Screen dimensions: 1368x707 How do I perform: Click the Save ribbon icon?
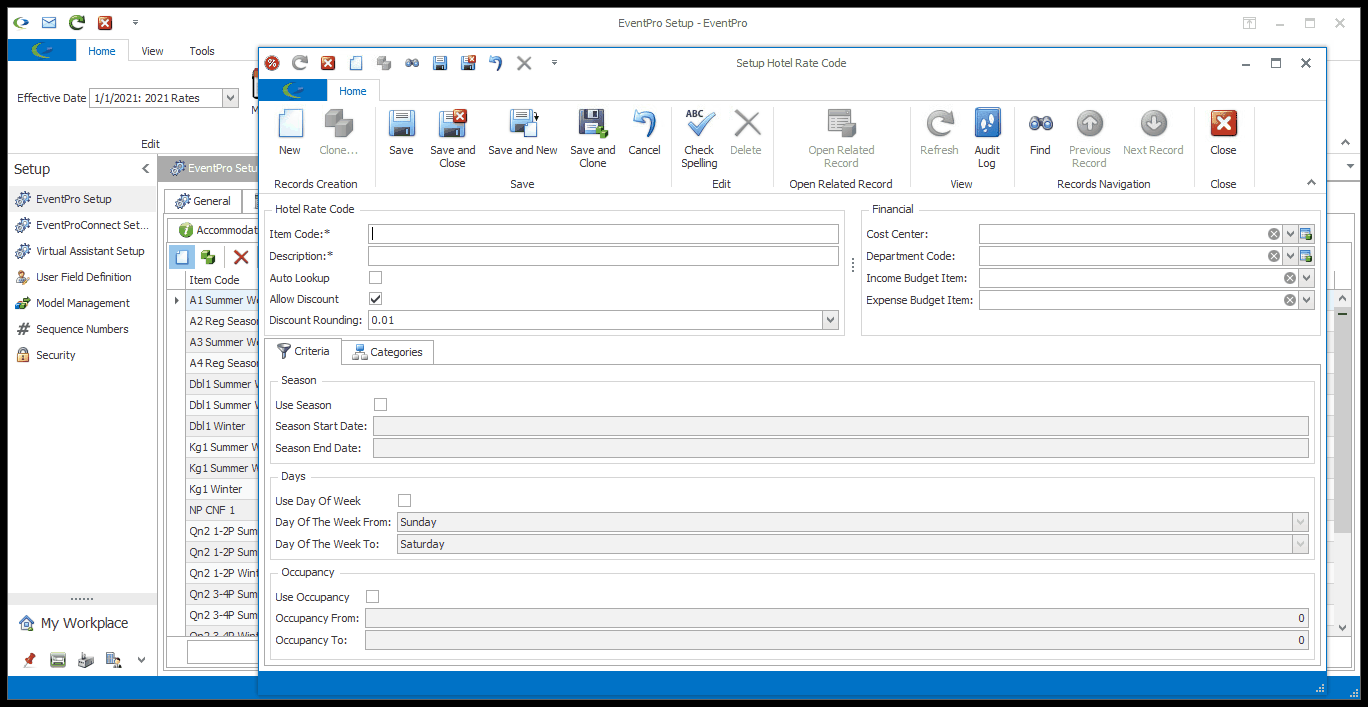(x=401, y=124)
